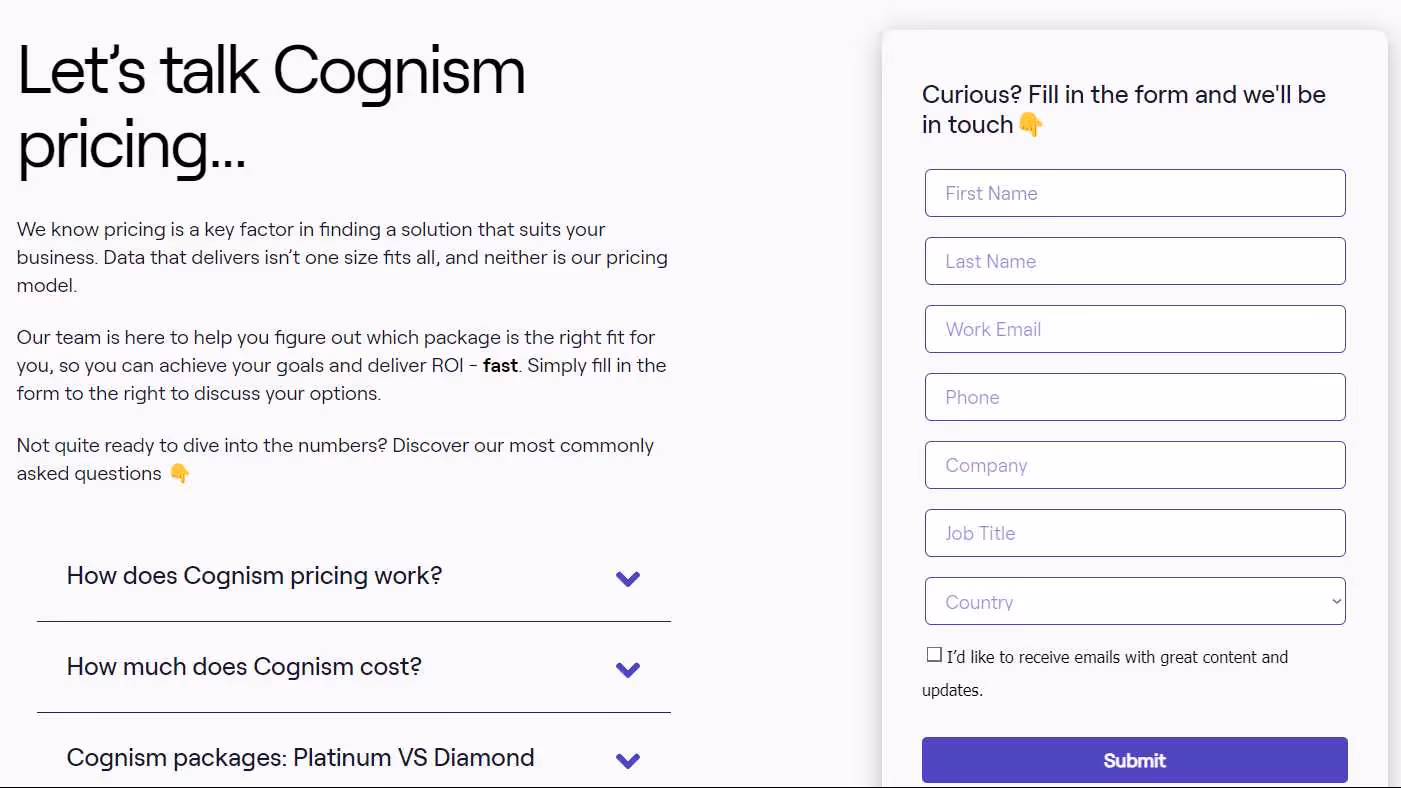
Task: Click into the Phone field
Action: (x=1135, y=397)
